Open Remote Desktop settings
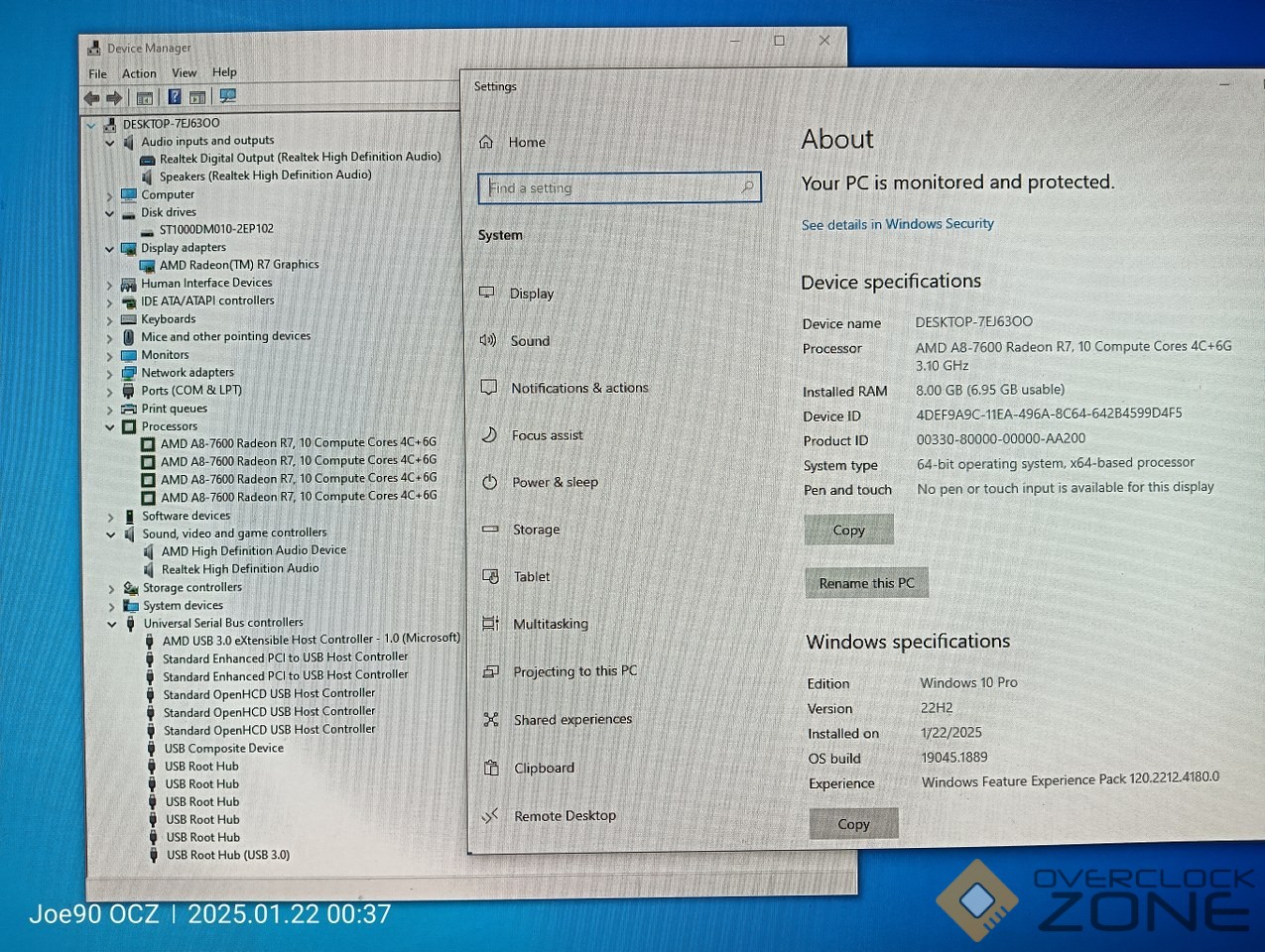The width and height of the screenshot is (1265, 952). [551, 816]
